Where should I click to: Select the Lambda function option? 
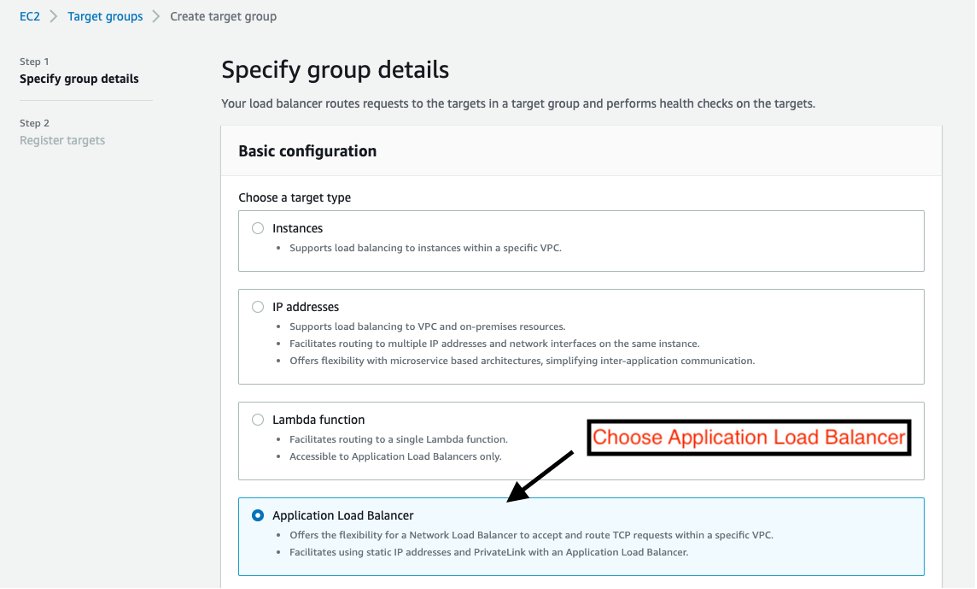[258, 419]
